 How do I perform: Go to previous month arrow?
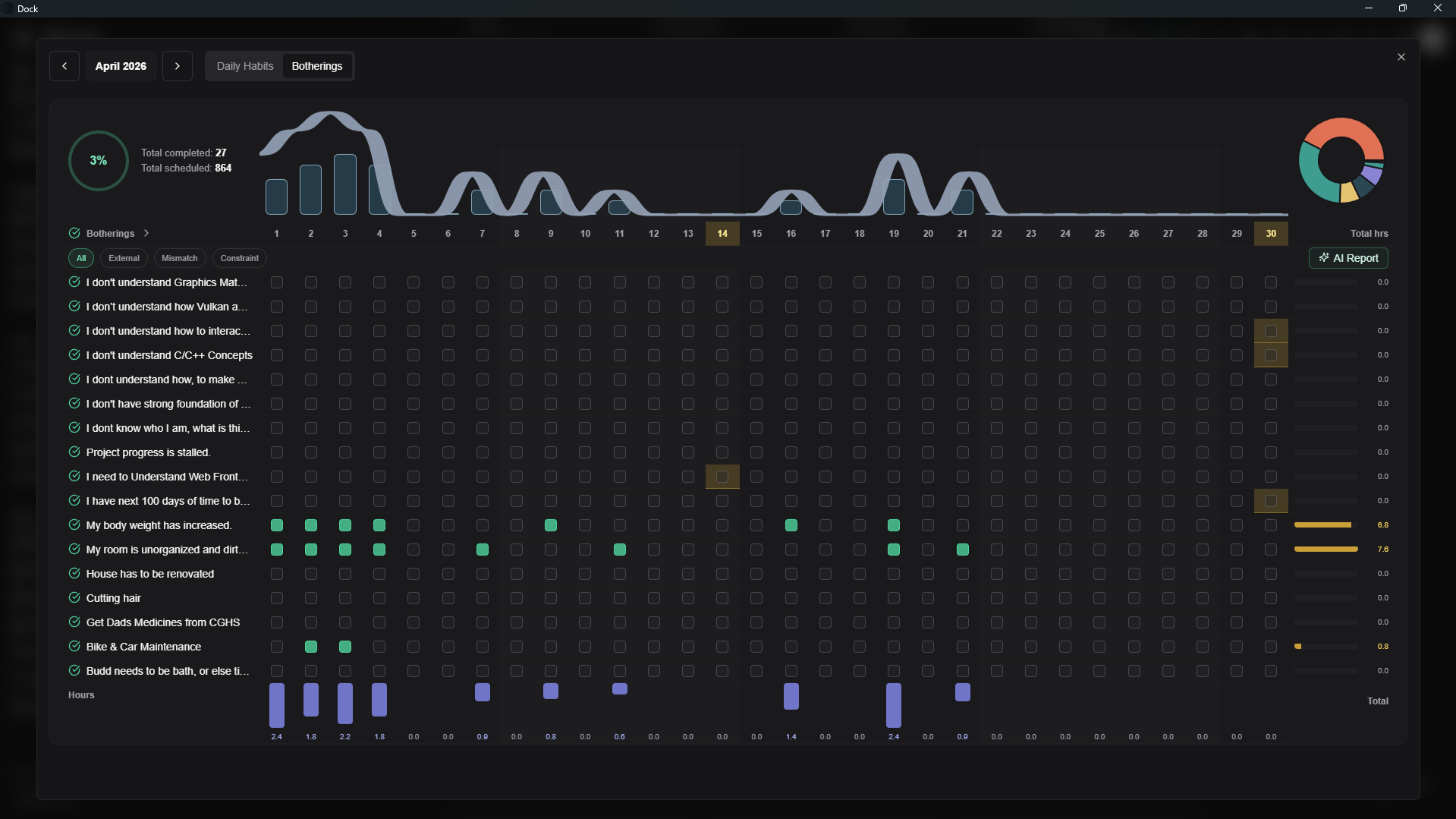point(64,66)
